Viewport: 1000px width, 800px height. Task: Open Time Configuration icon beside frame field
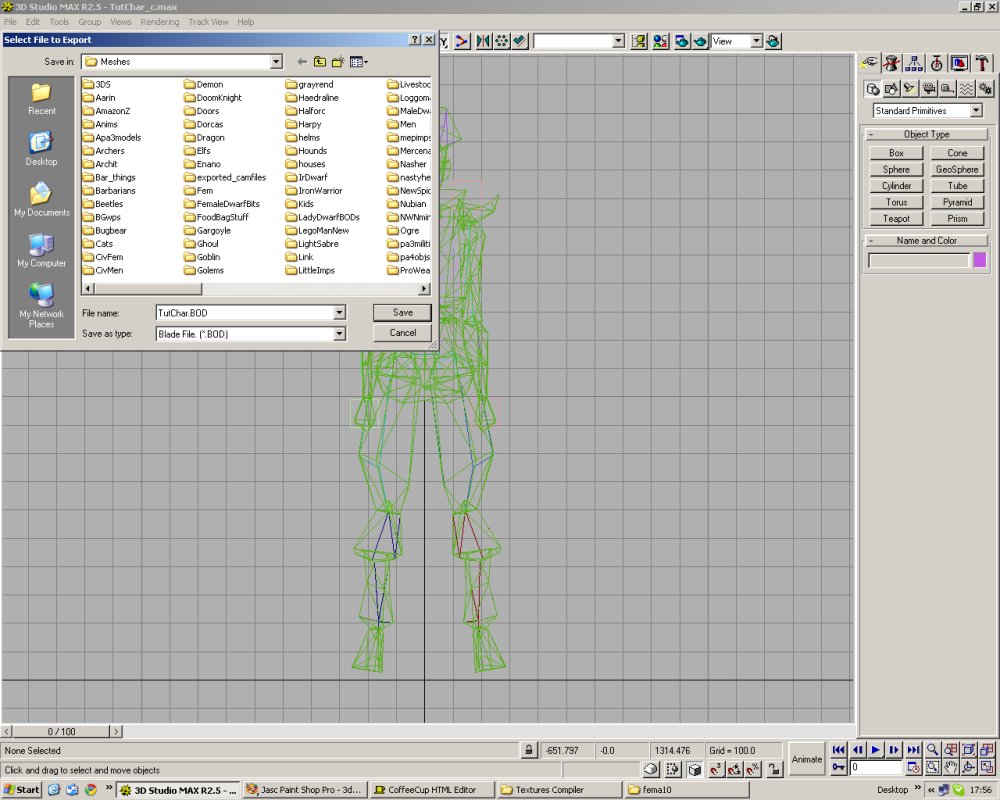pyautogui.click(x=913, y=767)
